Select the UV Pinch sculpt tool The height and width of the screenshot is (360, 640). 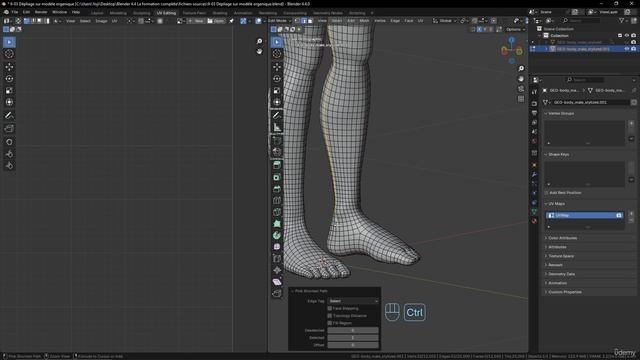pos(9,166)
